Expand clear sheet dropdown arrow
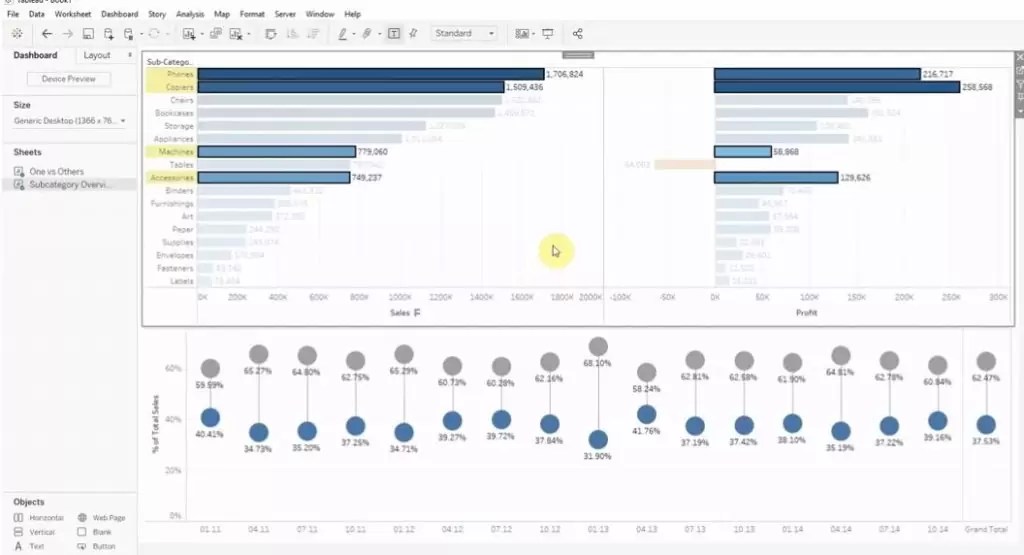 [249, 34]
